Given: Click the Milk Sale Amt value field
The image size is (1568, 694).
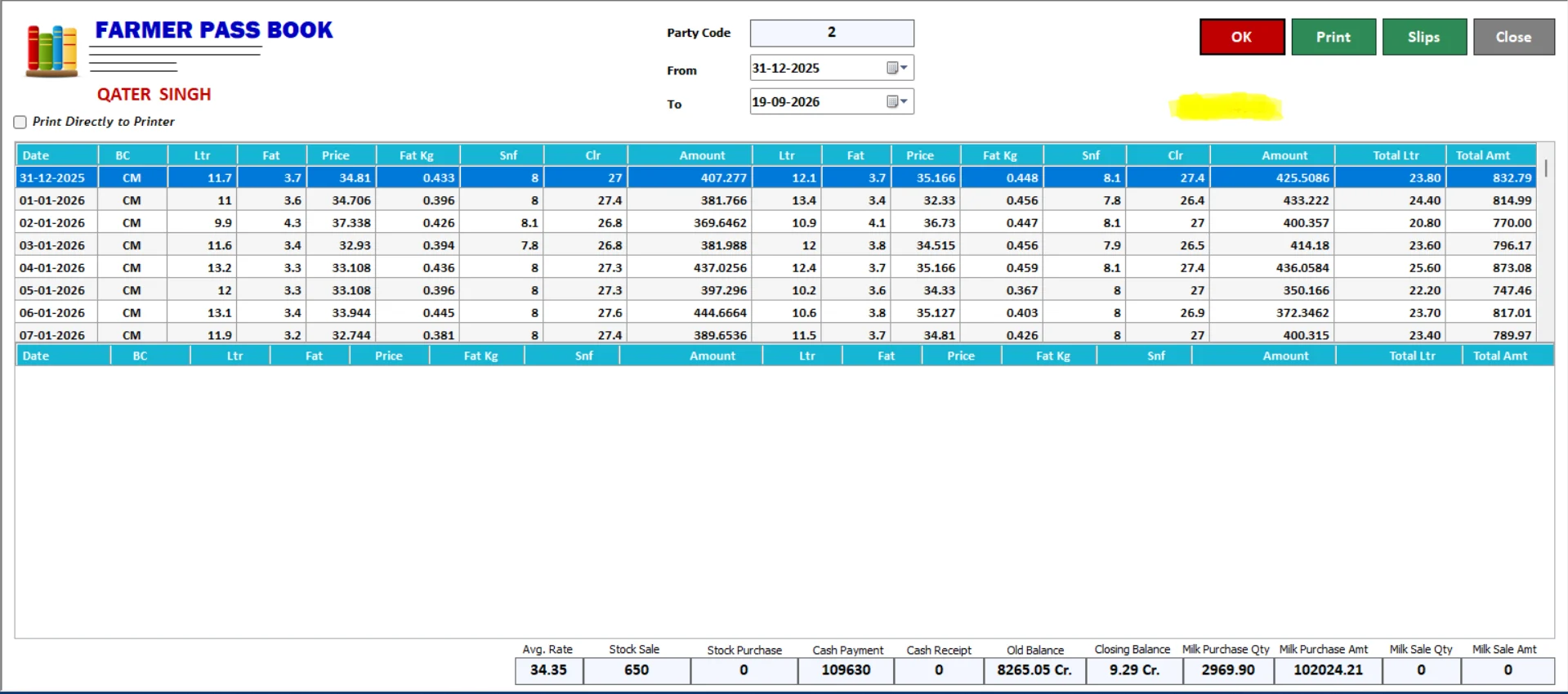Looking at the screenshot, I should point(1508,670).
